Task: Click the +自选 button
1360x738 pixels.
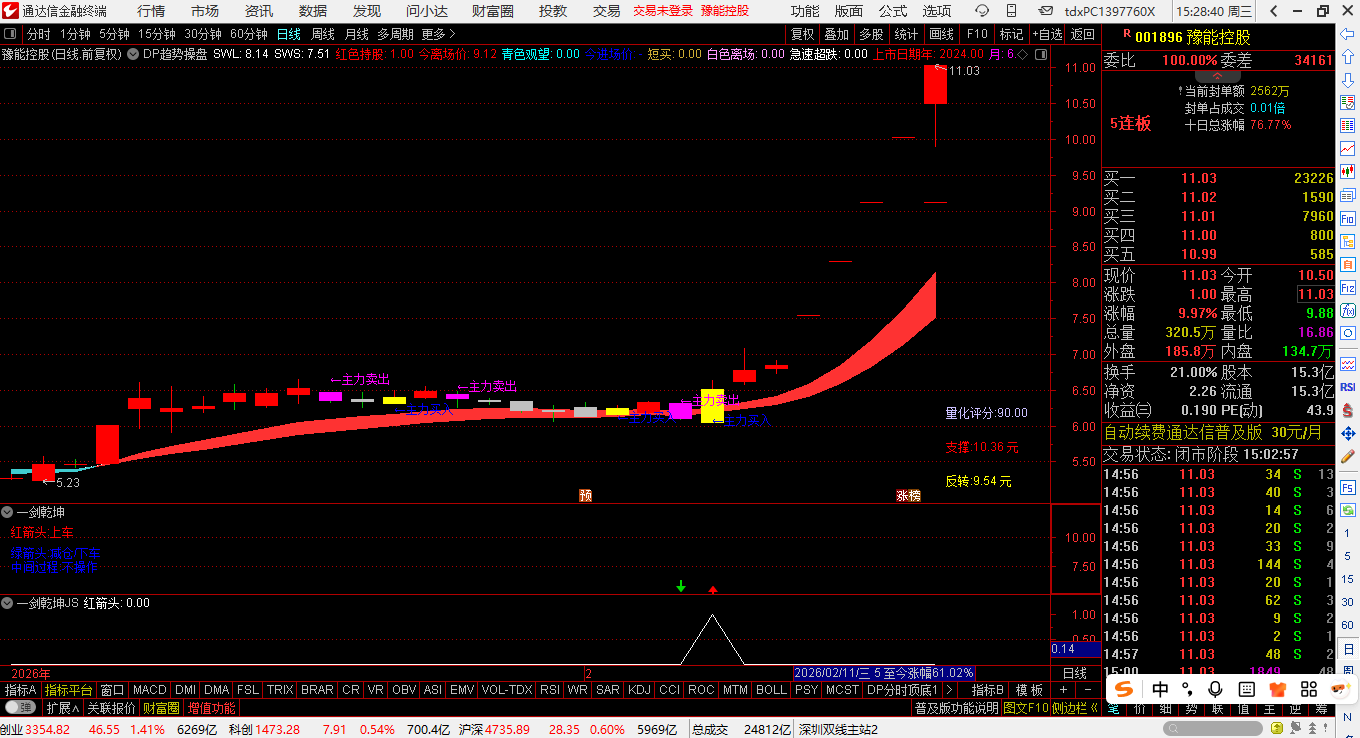Action: [x=1048, y=34]
